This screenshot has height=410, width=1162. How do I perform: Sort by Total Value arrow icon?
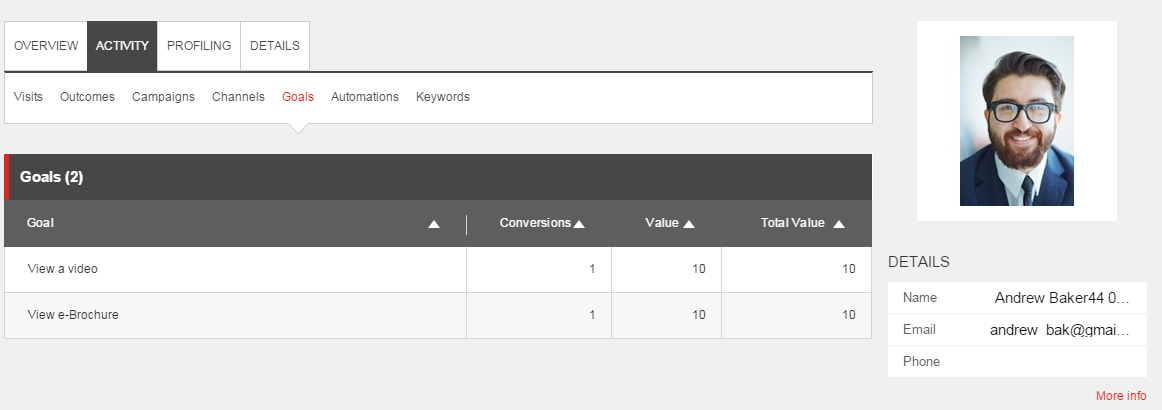click(x=839, y=224)
